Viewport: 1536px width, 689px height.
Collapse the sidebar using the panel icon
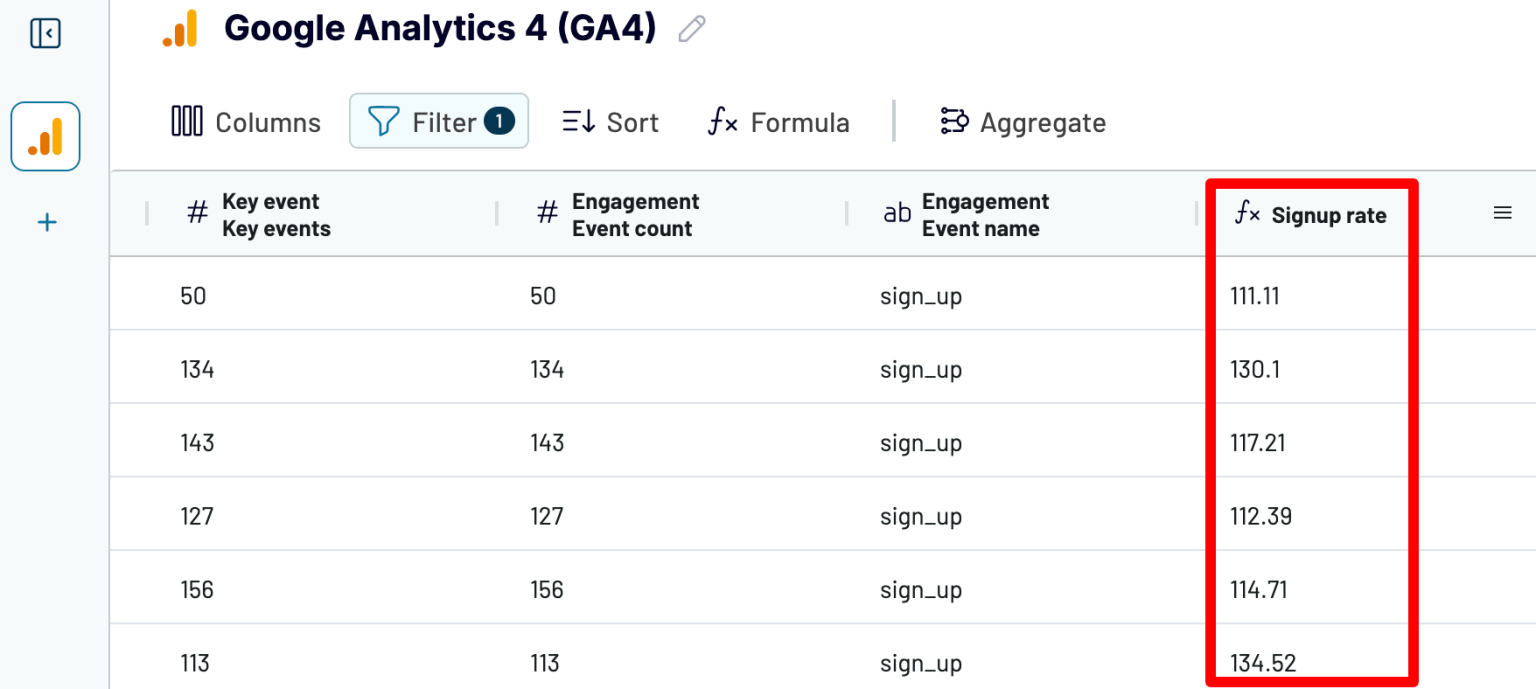tap(44, 33)
